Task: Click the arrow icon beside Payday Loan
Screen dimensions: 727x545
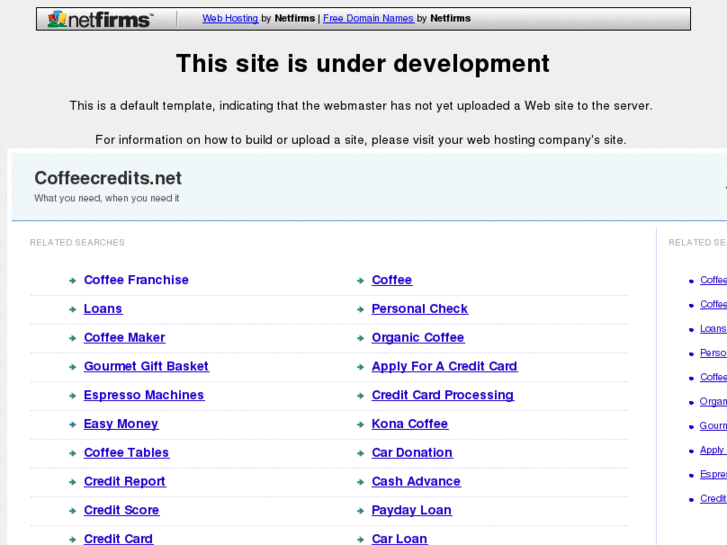Action: 360,511
